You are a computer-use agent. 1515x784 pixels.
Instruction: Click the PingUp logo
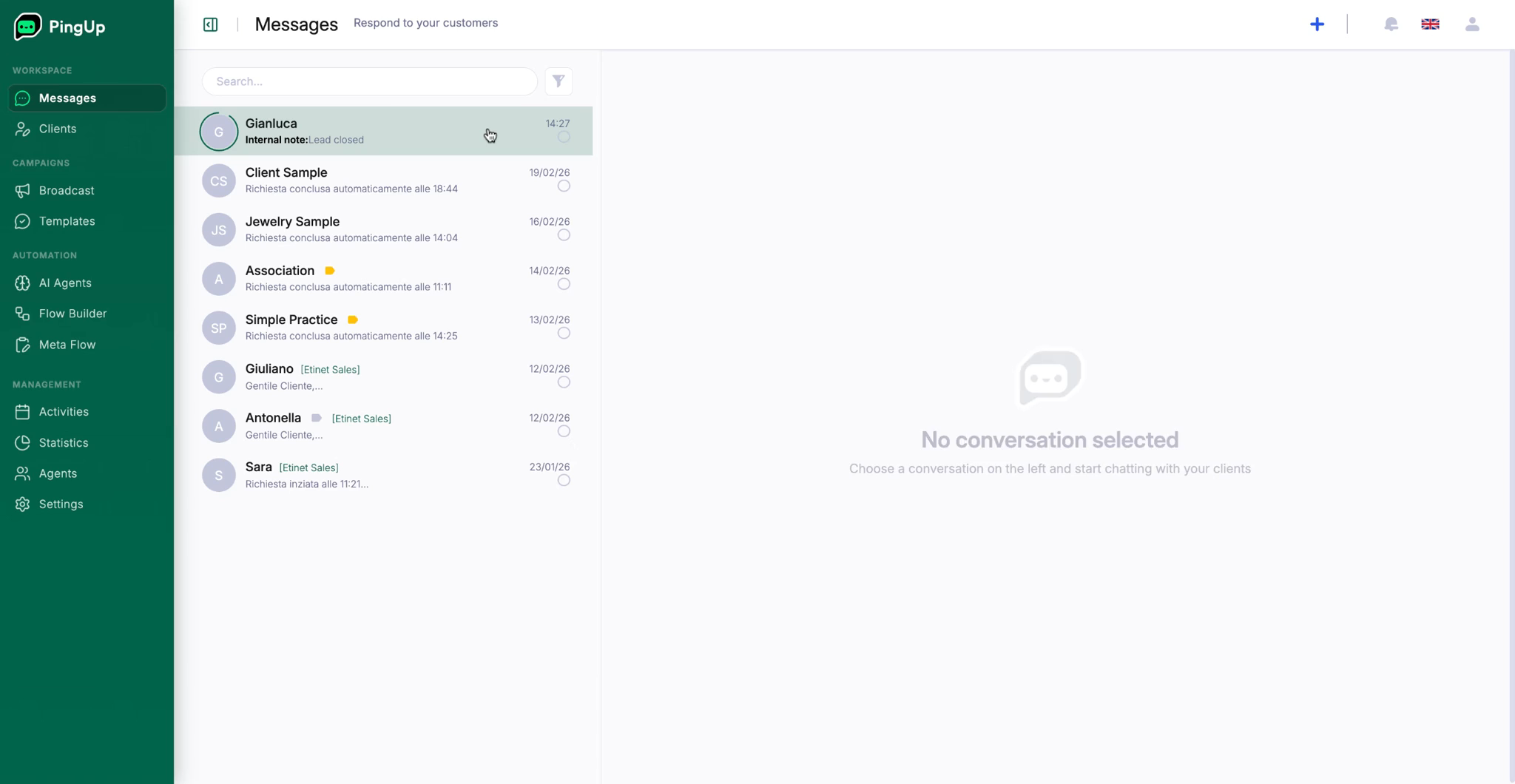[59, 27]
